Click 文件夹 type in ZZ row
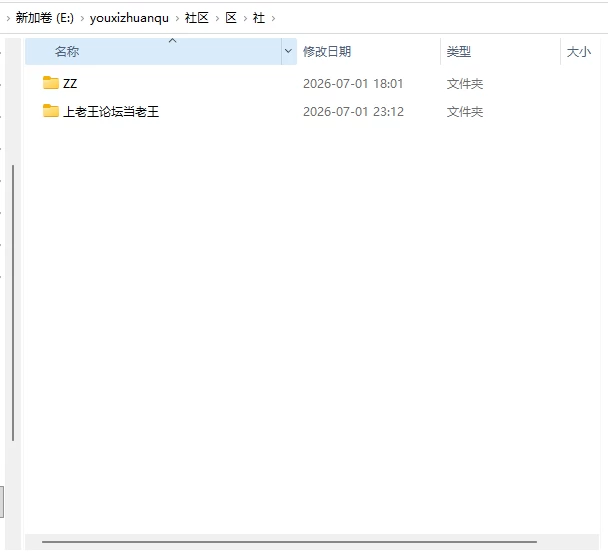 click(465, 84)
